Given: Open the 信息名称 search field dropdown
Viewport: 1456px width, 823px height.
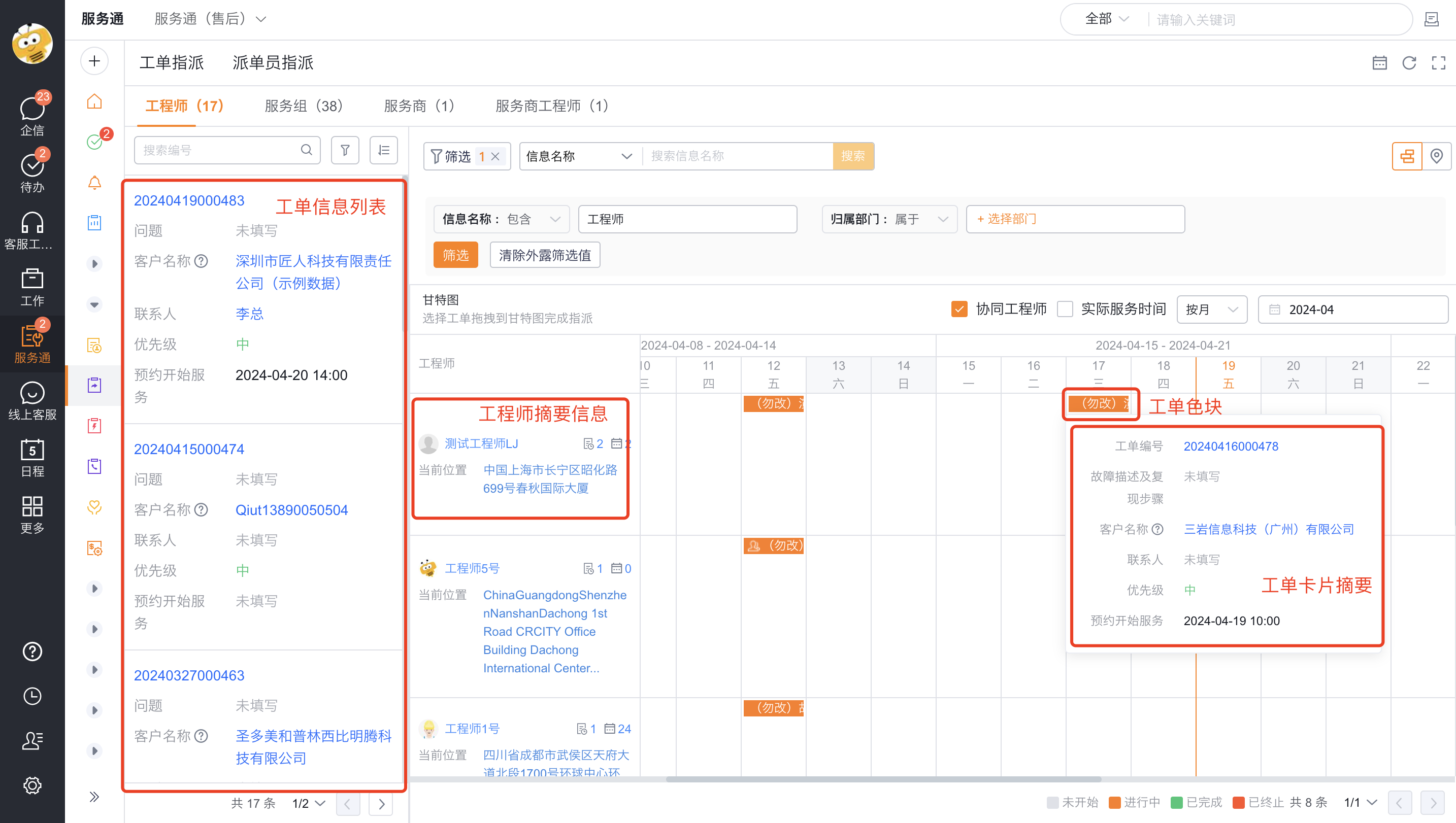Looking at the screenshot, I should [x=580, y=157].
